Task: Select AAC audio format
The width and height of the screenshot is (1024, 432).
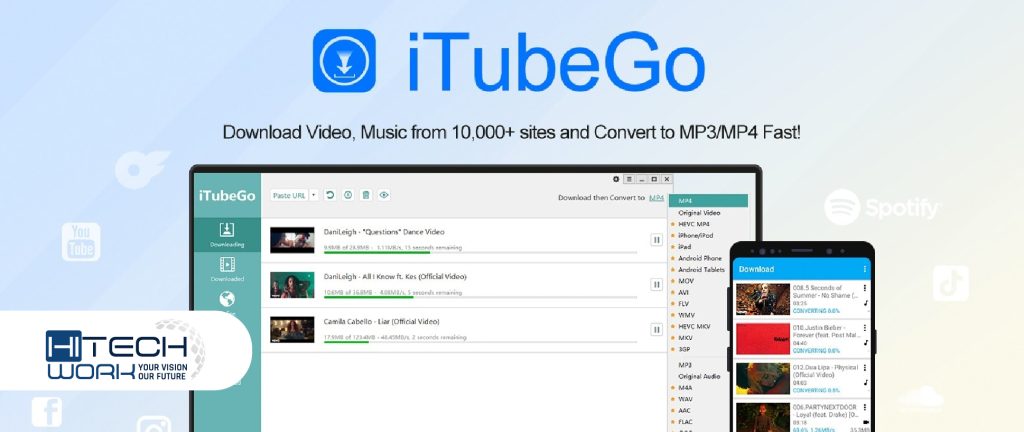Action: 685,410
